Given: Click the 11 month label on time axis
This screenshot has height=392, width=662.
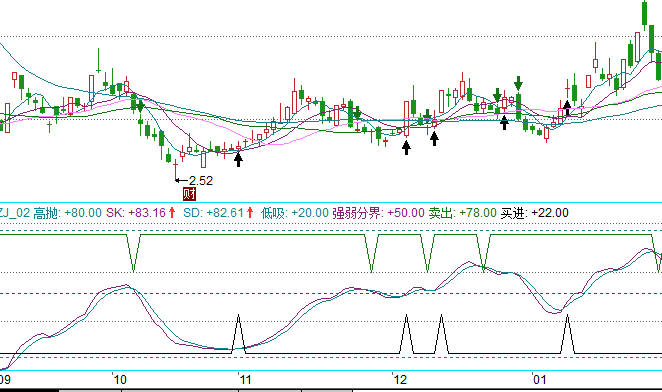Looking at the screenshot, I should (245, 379).
